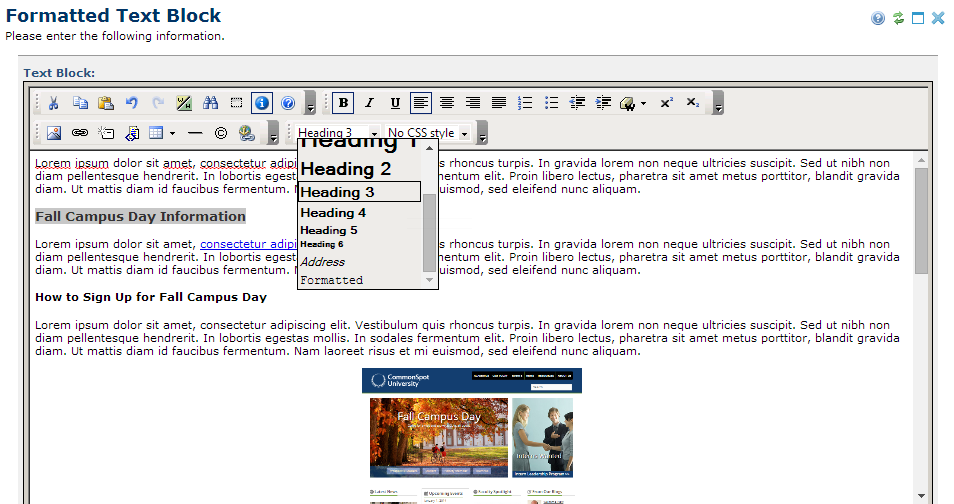
Task: Toggle Bold formatting
Action: pos(343,103)
